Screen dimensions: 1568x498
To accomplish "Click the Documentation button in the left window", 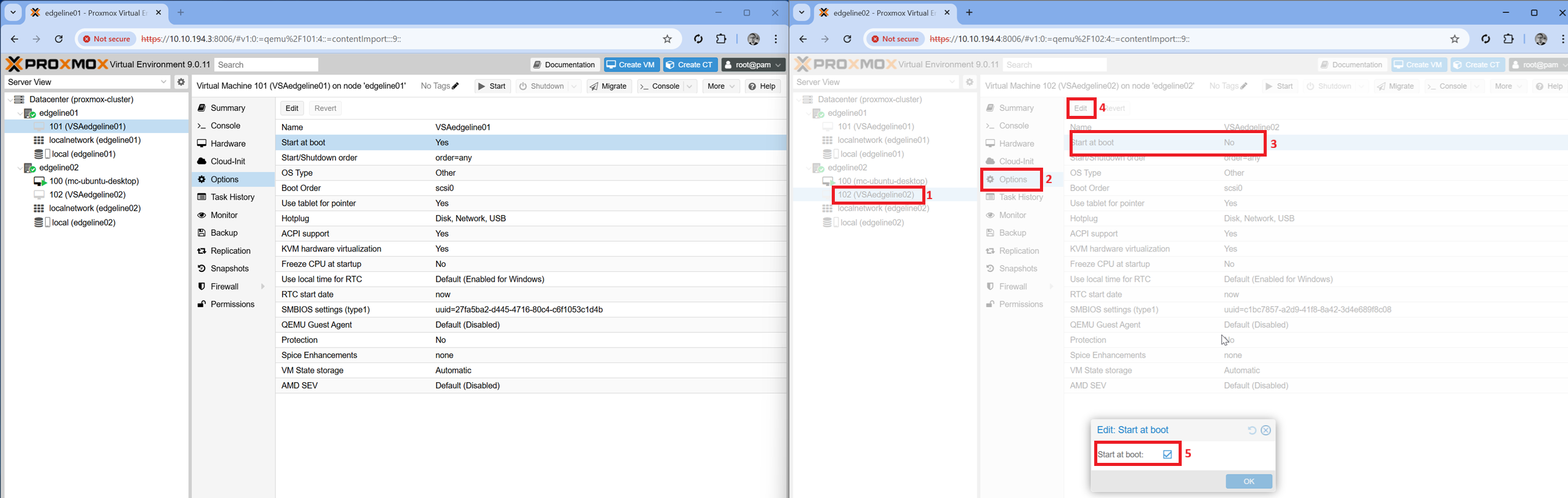I will 565,65.
